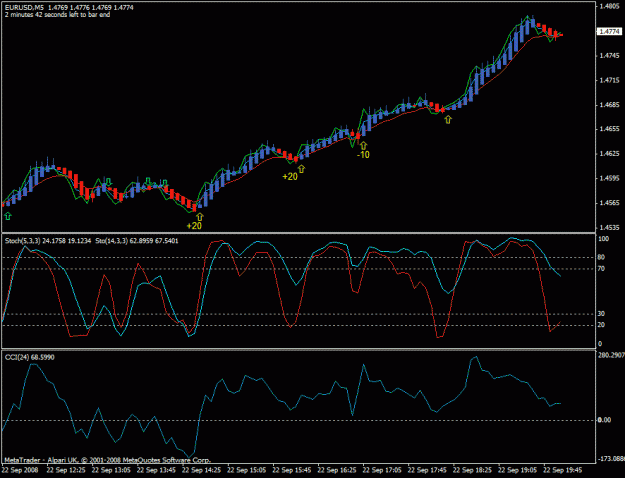This screenshot has height=478, width=625.
Task: Click the 22 Sep 16:25 time label
Action: (337, 470)
